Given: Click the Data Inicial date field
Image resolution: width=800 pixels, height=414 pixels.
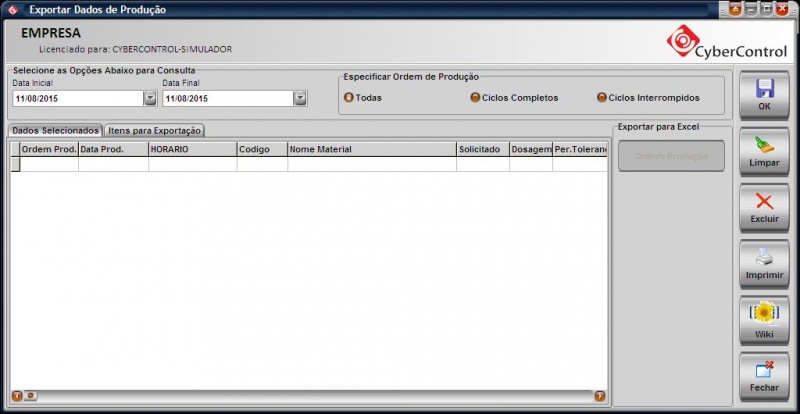Looking at the screenshot, I should 77,99.
